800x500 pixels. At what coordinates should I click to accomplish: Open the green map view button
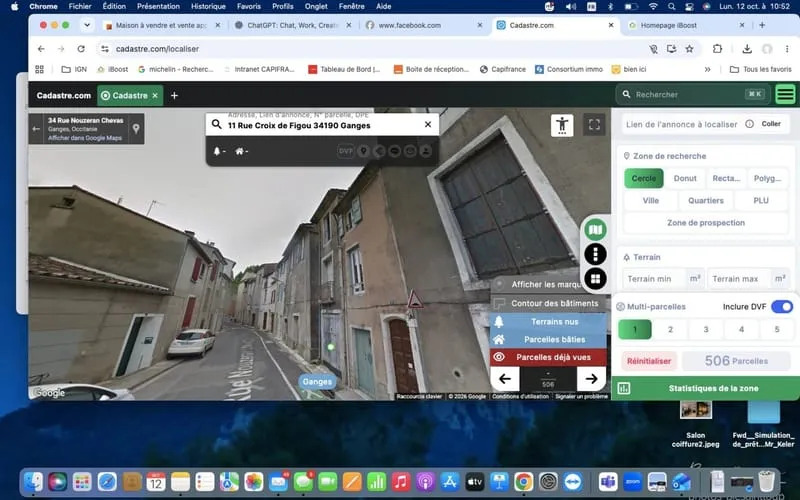pyautogui.click(x=595, y=230)
